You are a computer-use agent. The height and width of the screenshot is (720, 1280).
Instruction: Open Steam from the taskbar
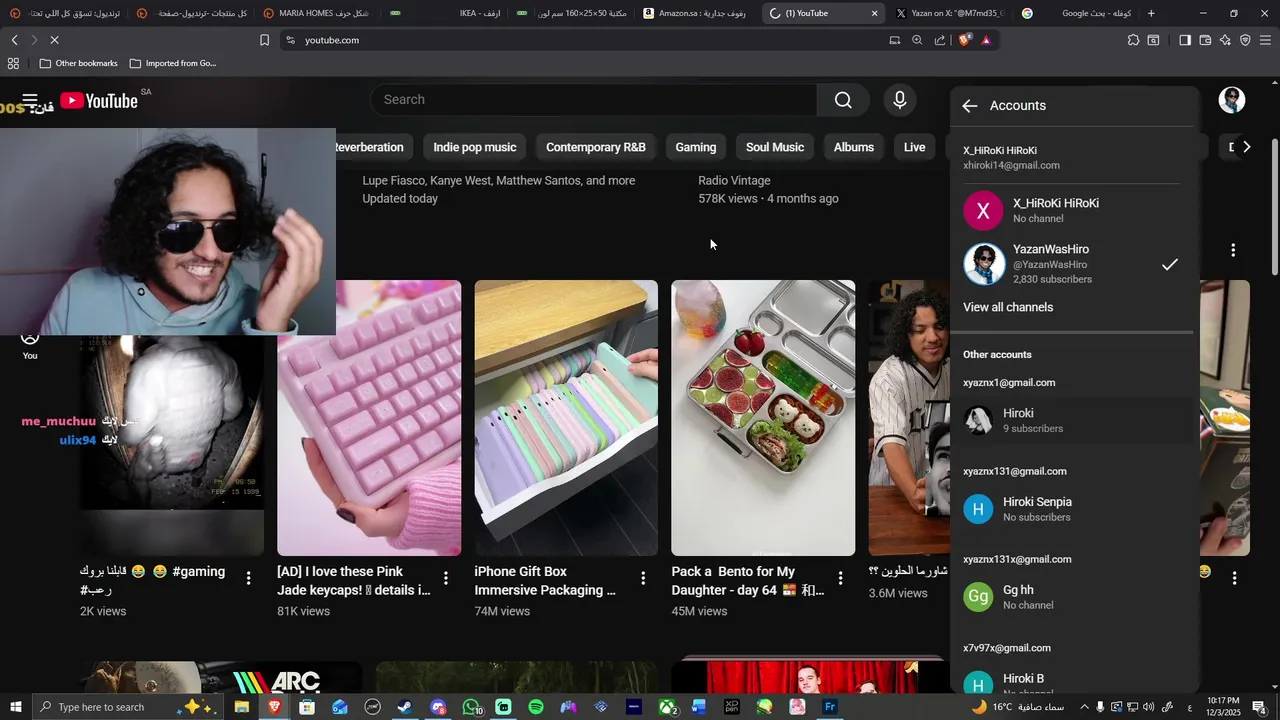(x=404, y=707)
